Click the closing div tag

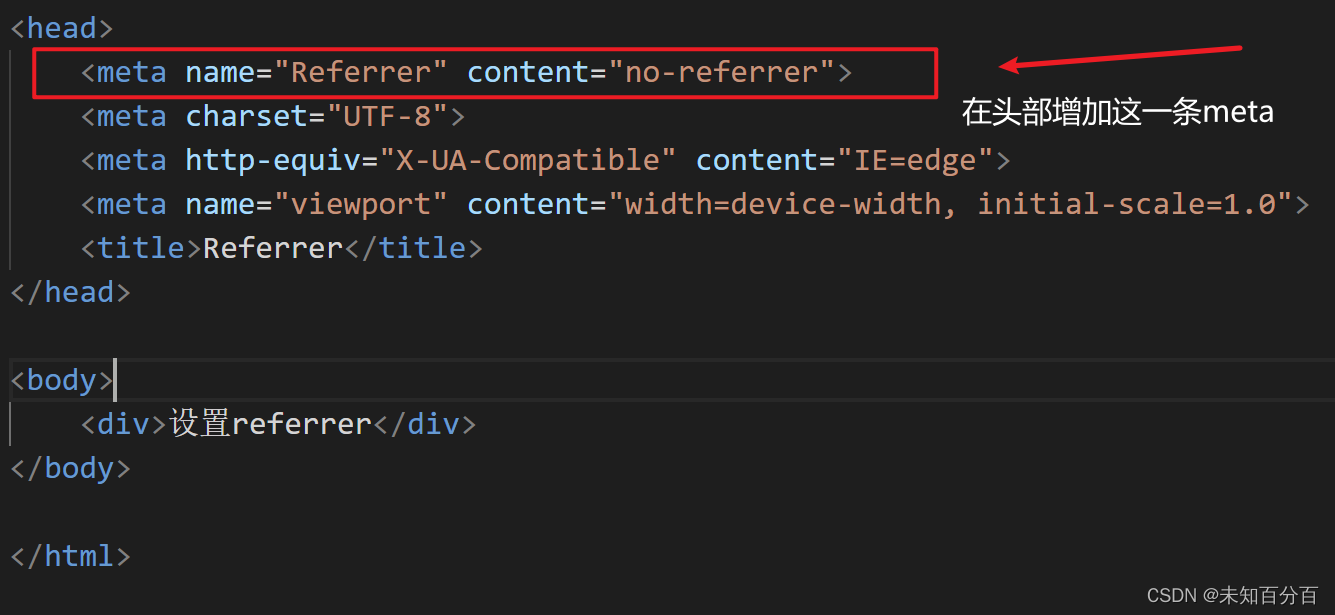424,424
